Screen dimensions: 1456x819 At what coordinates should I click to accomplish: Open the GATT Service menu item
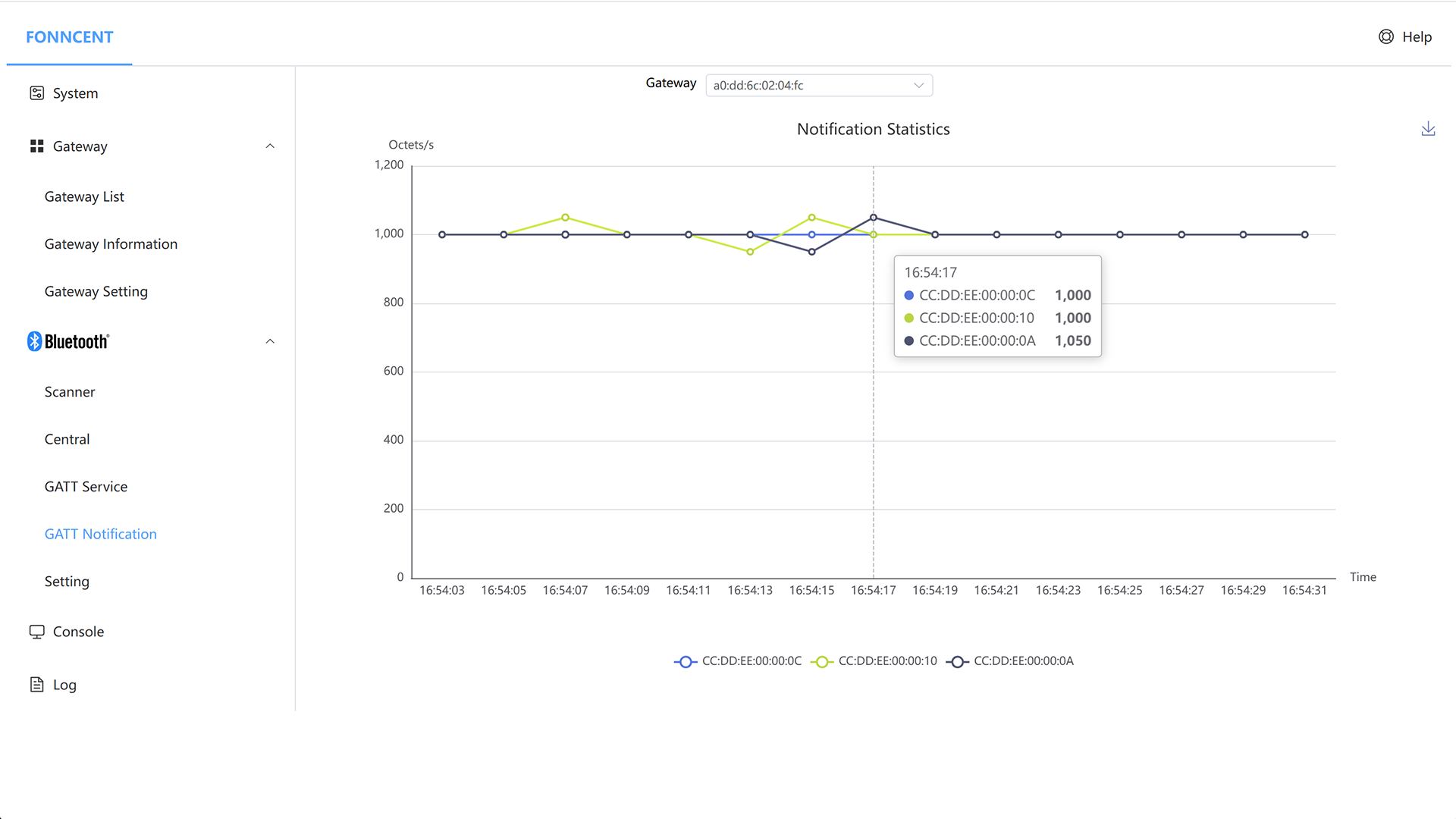[x=86, y=487]
